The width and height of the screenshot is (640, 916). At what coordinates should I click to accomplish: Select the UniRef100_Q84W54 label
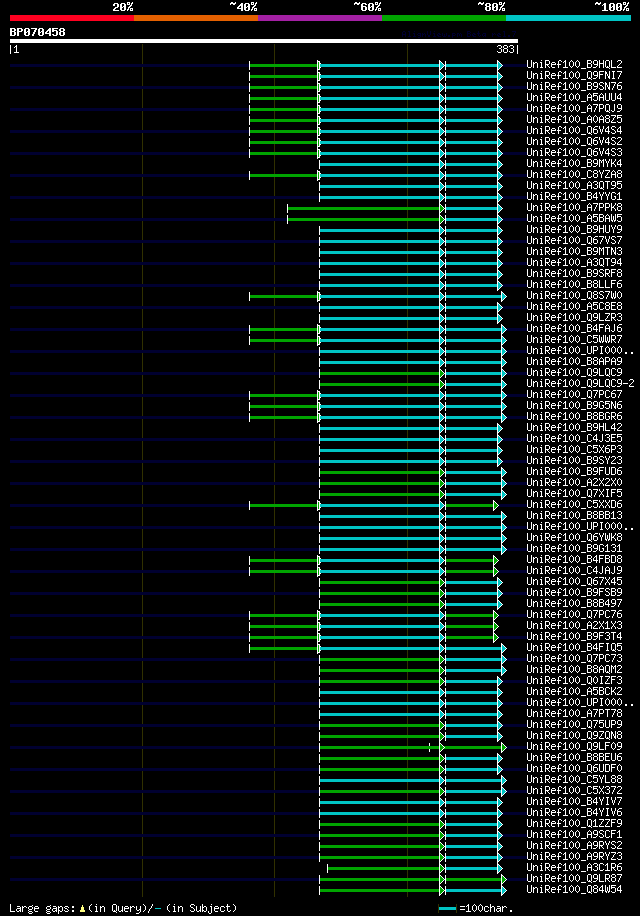coord(574,890)
